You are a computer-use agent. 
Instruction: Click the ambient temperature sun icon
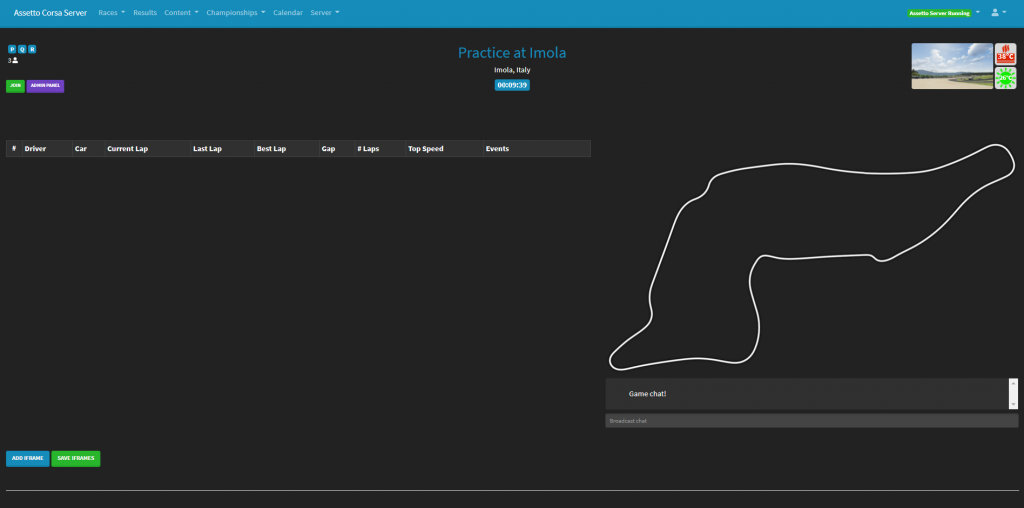[x=1006, y=78]
